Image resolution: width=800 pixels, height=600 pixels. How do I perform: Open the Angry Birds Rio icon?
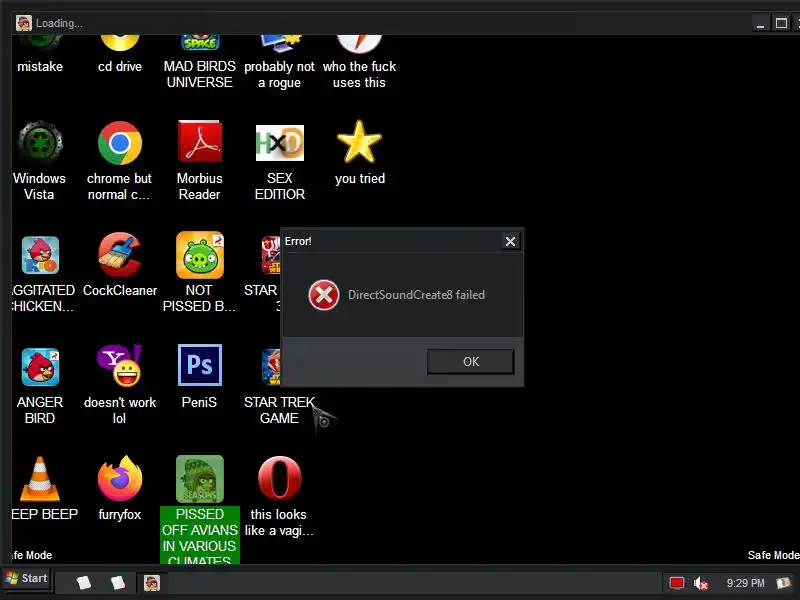pos(40,255)
